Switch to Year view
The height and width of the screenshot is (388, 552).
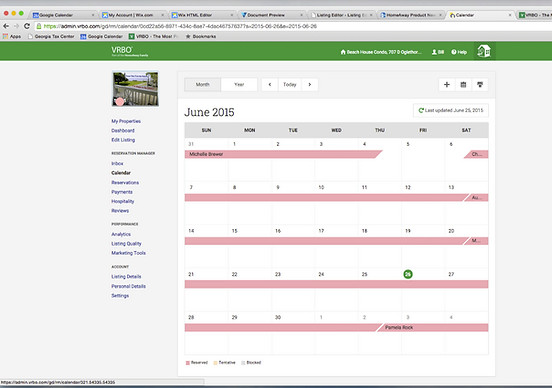[x=239, y=85]
